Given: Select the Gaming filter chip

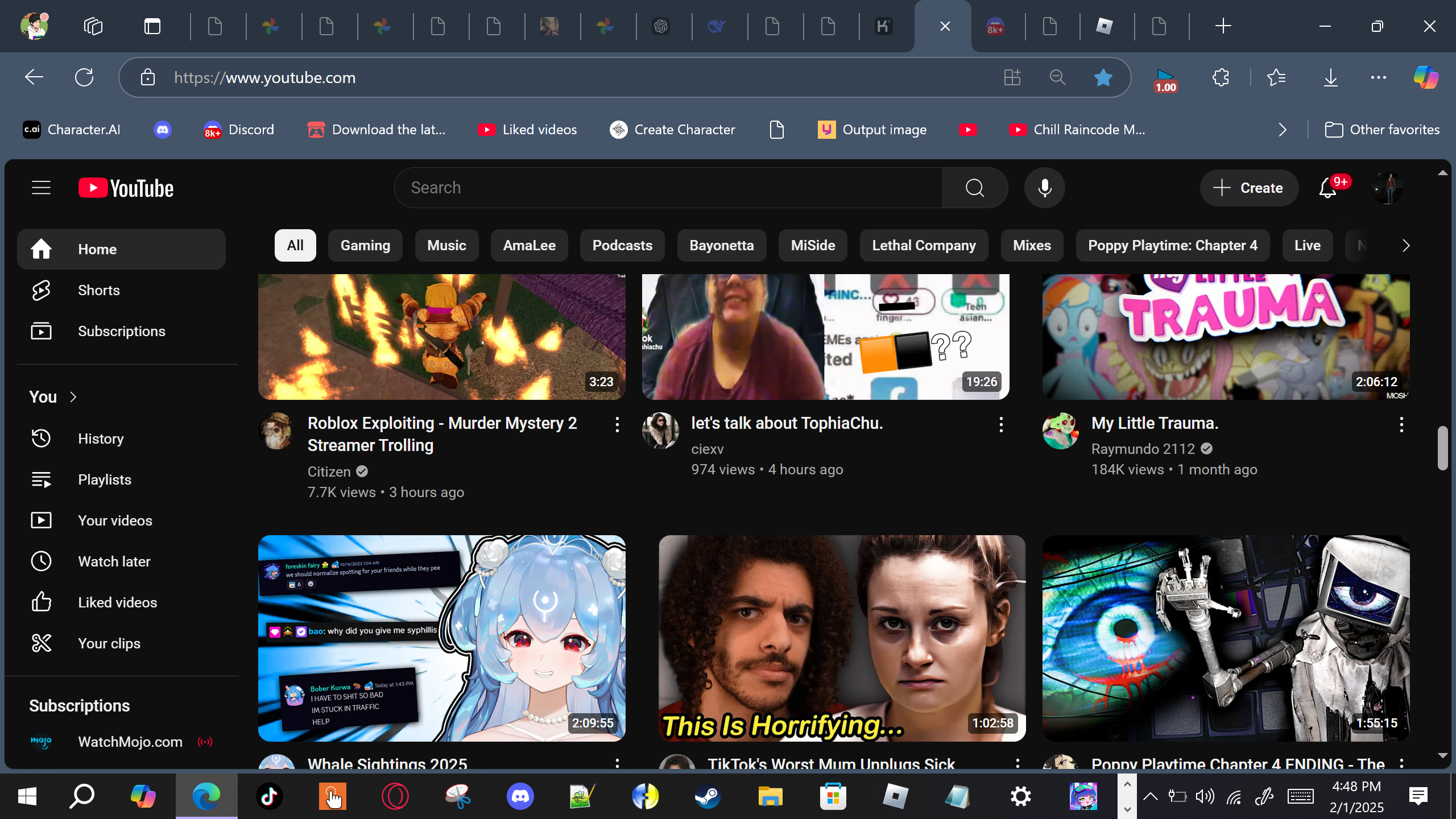Looking at the screenshot, I should coord(365,245).
